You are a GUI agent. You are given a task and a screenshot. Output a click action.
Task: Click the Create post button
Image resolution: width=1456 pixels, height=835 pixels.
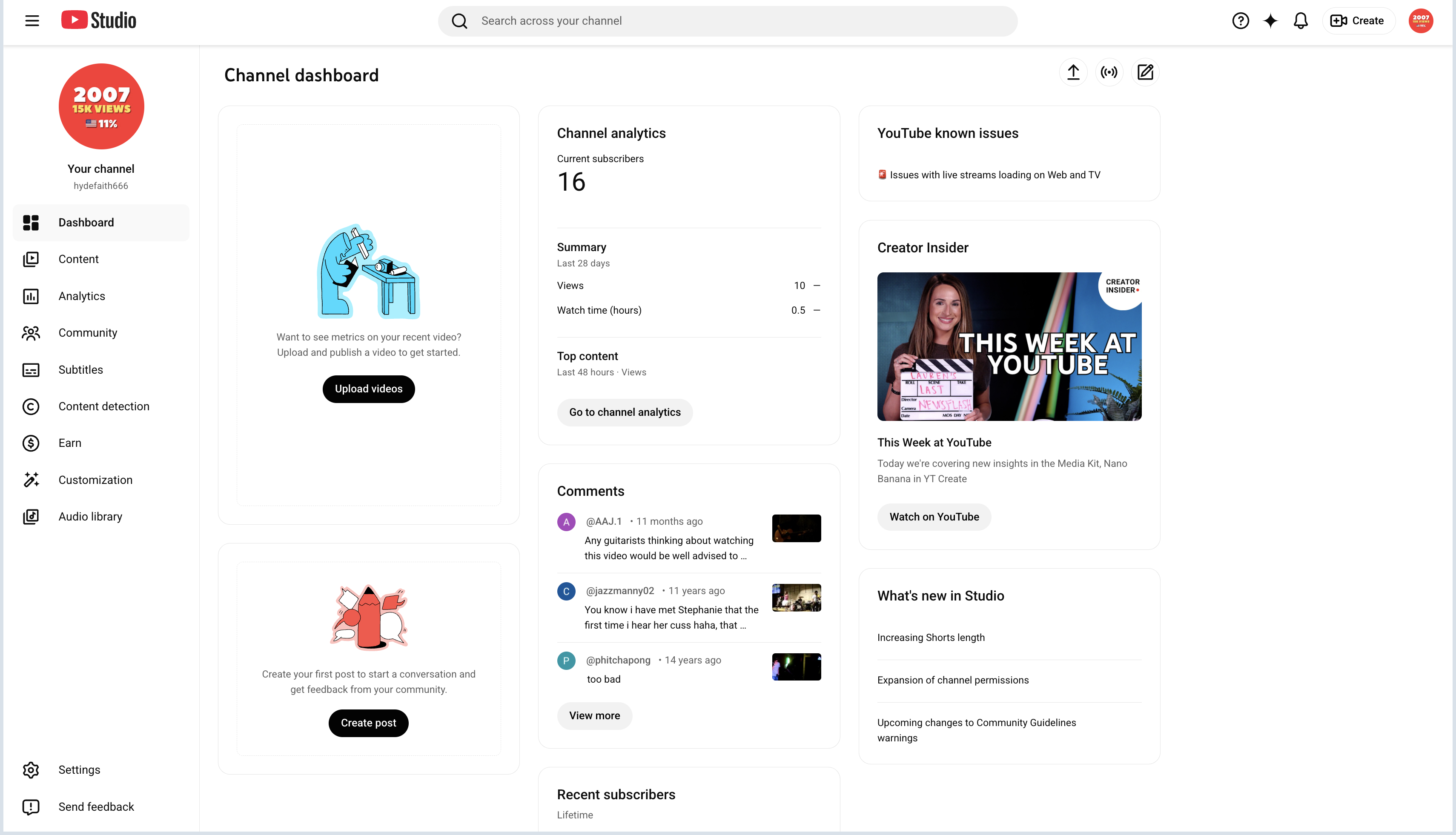pyautogui.click(x=368, y=723)
